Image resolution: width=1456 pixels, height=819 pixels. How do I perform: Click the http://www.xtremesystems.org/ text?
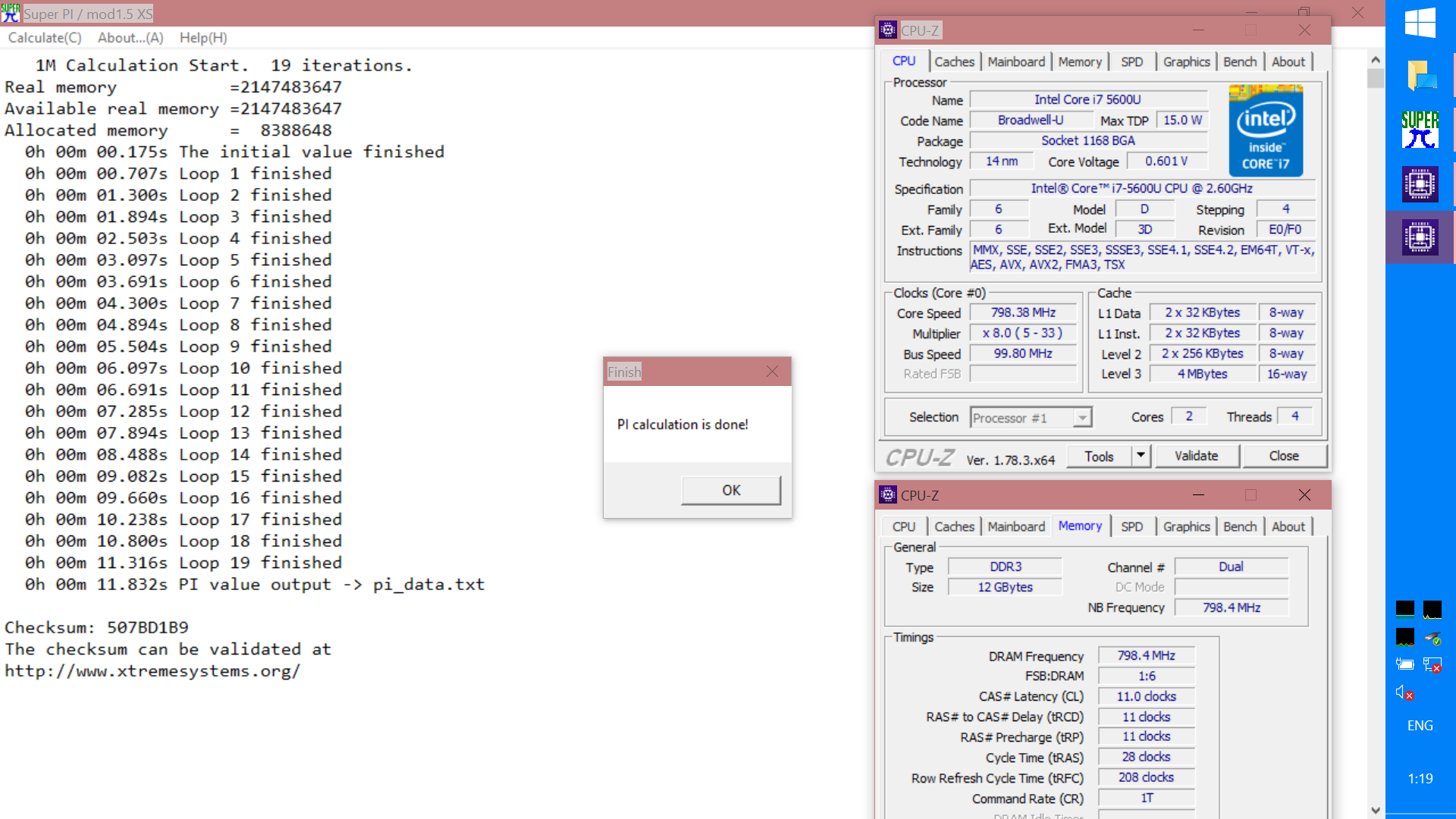pyautogui.click(x=152, y=671)
